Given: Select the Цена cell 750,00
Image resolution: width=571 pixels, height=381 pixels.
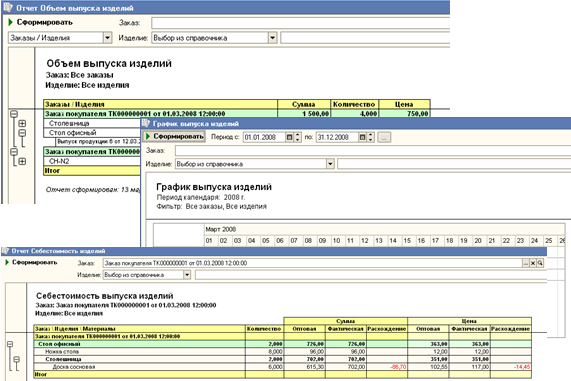Looking at the screenshot, I should point(404,114).
